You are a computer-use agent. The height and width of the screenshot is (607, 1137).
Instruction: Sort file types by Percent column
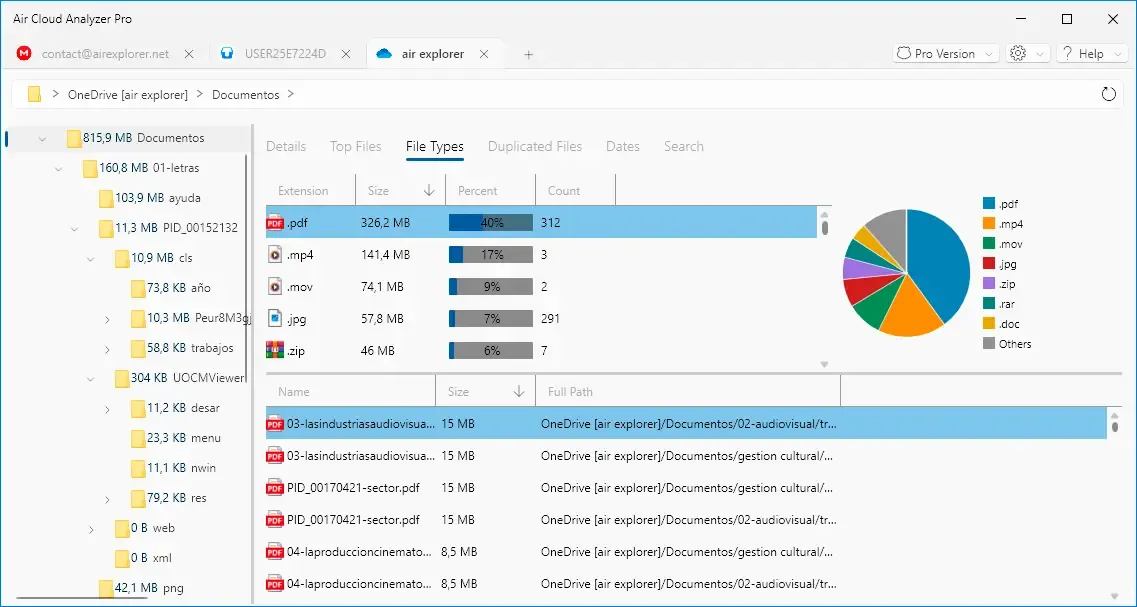tap(490, 191)
